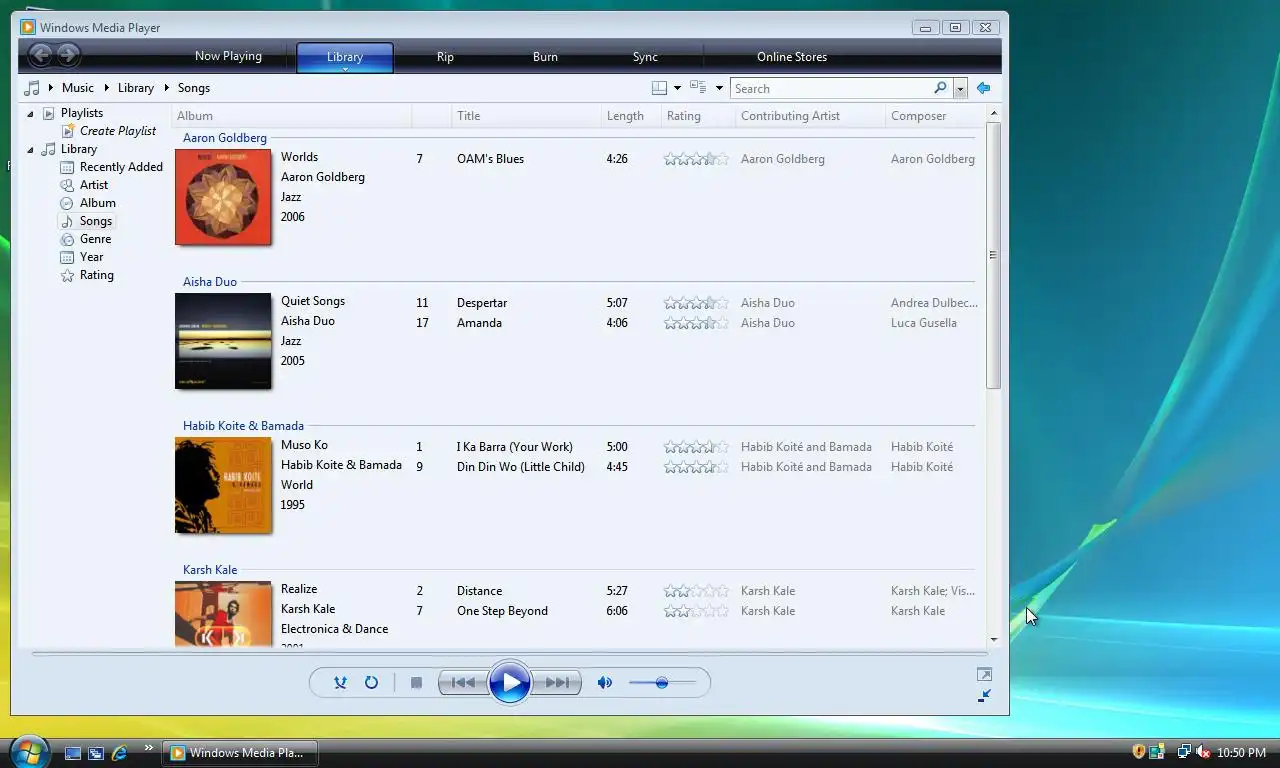Image resolution: width=1280 pixels, height=768 pixels.
Task: Collapse the Library tree node
Action: click(30, 149)
